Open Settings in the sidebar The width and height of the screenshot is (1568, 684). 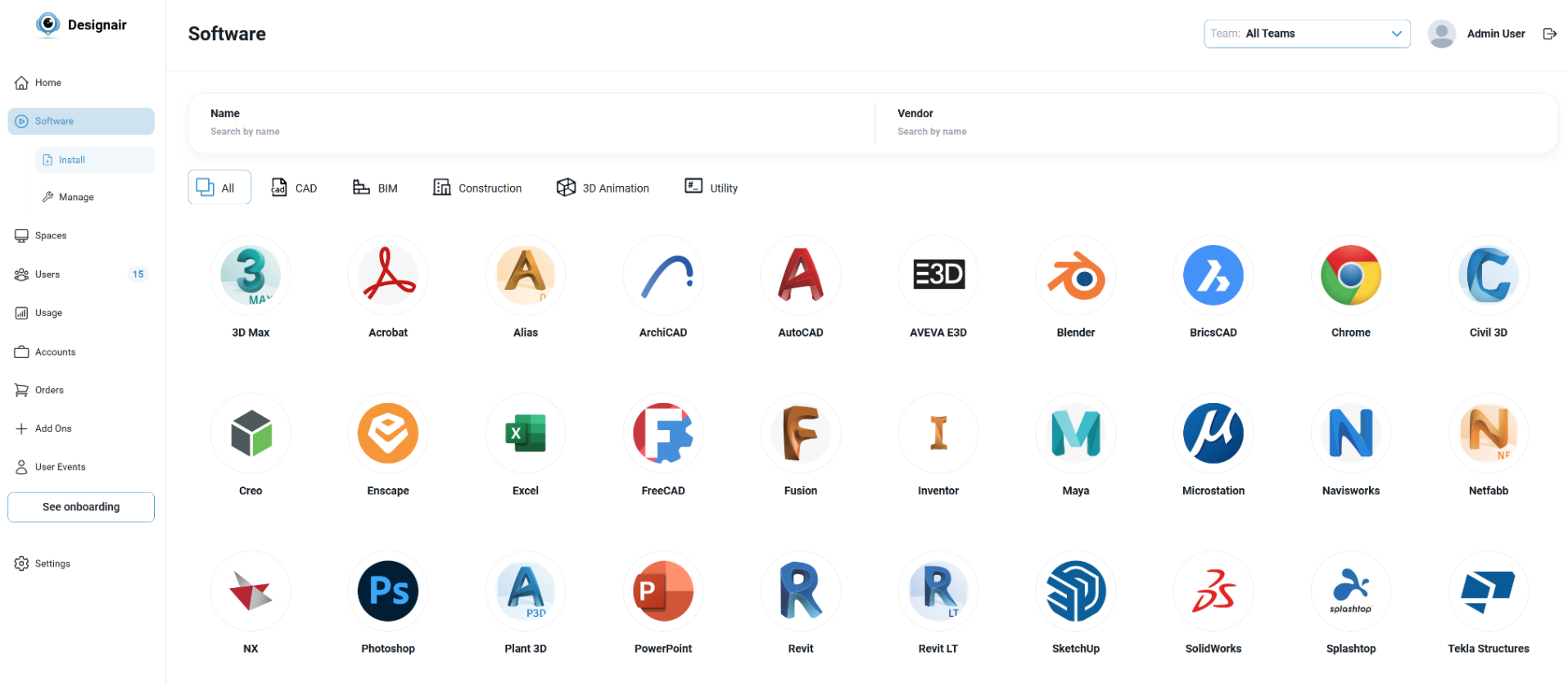pos(81,564)
